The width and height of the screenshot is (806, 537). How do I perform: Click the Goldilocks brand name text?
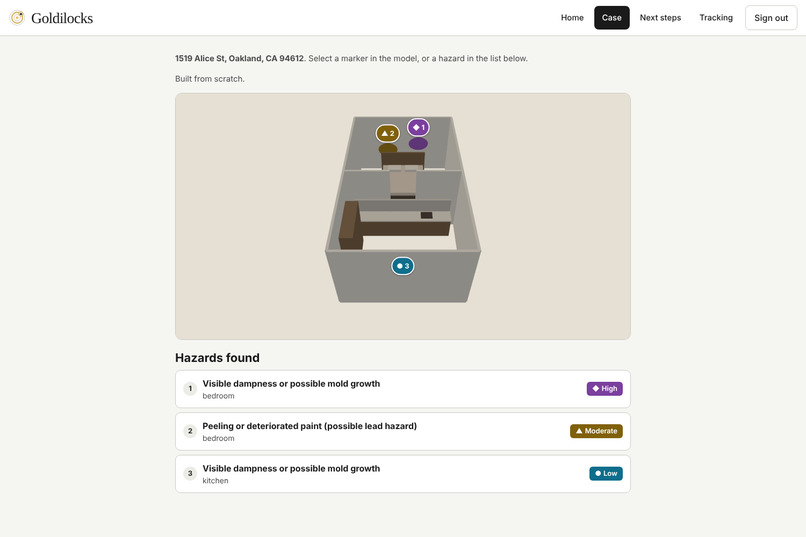click(x=62, y=18)
